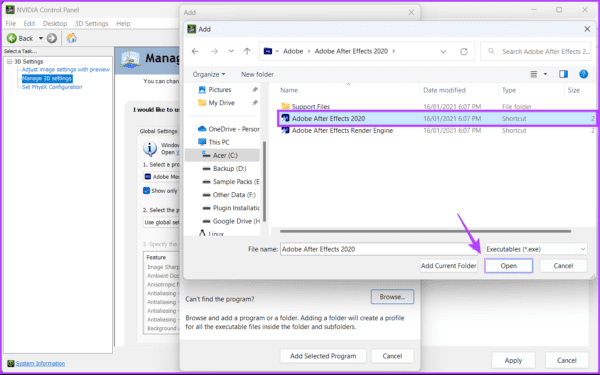
Task: Open Adjust image settings with preview
Action: tap(66, 70)
